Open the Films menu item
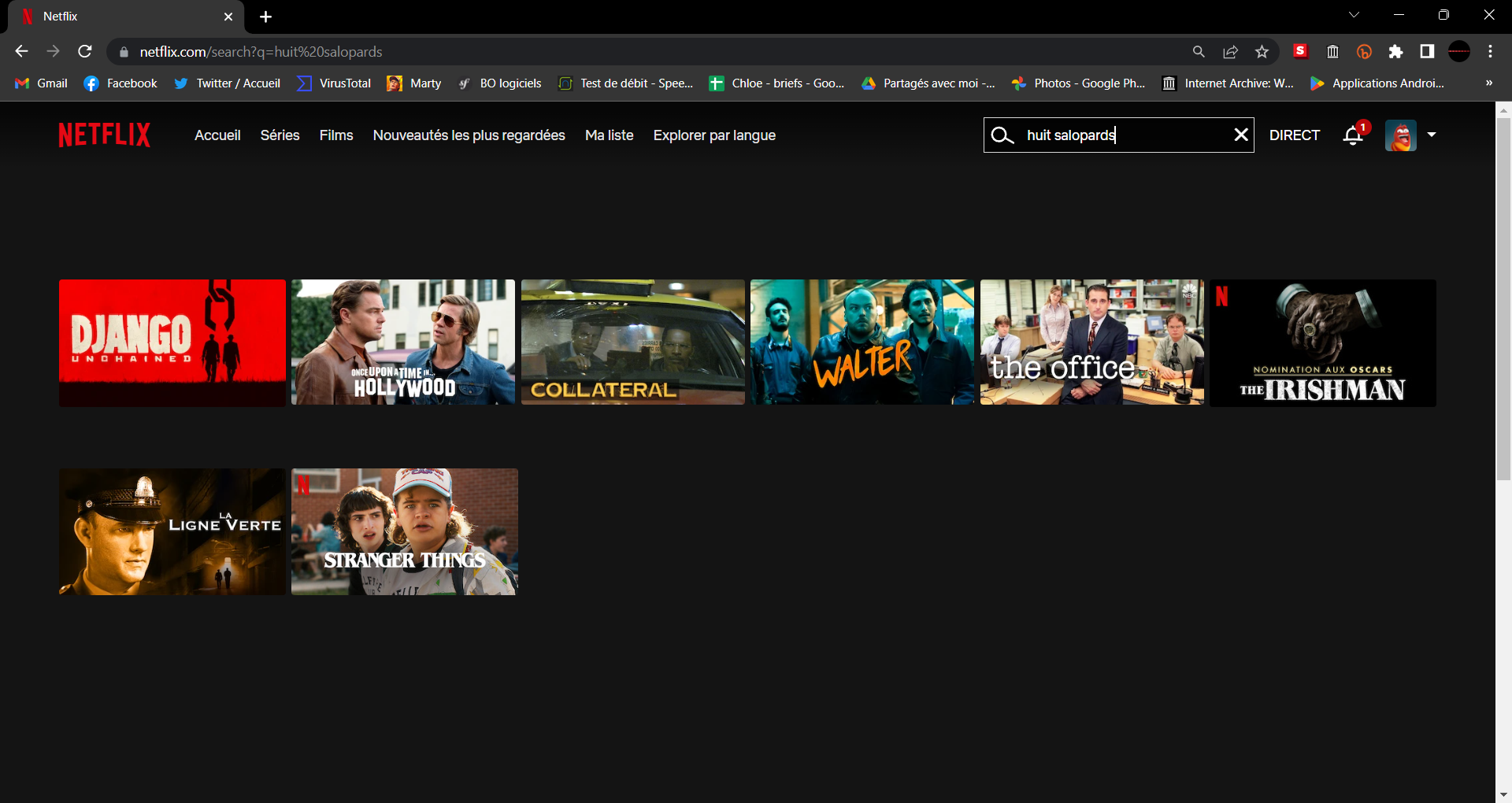The width and height of the screenshot is (1512, 803). click(x=336, y=135)
